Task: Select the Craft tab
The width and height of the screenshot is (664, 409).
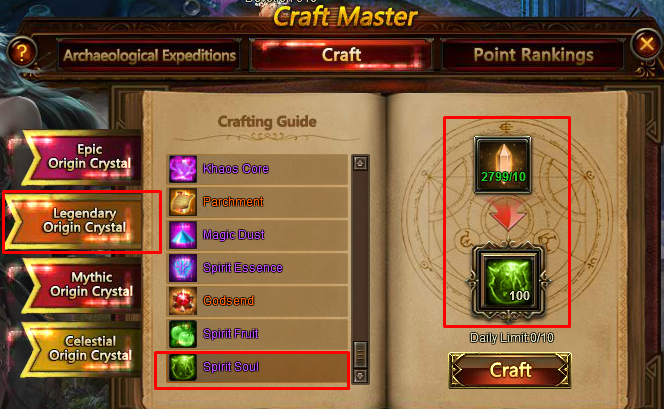Action: click(341, 55)
